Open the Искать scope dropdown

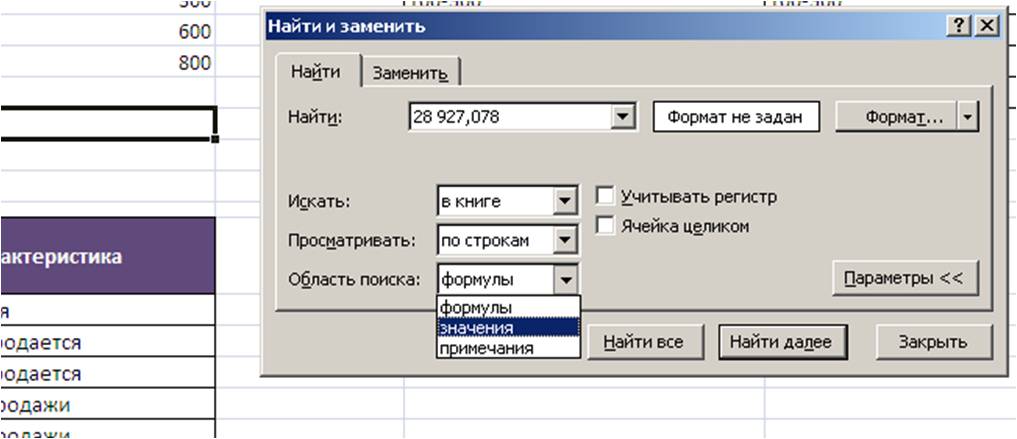(567, 201)
